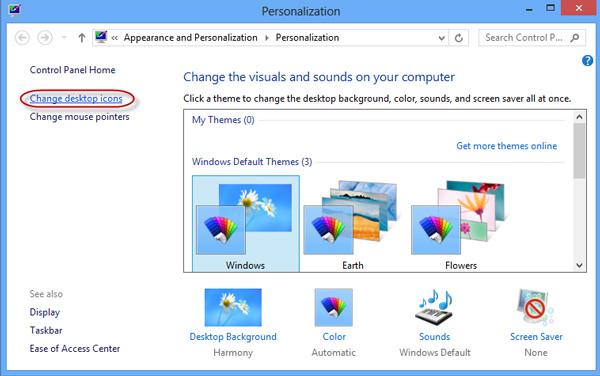Click the Sounds link text
Screen dimensions: 600x376
coord(434,337)
